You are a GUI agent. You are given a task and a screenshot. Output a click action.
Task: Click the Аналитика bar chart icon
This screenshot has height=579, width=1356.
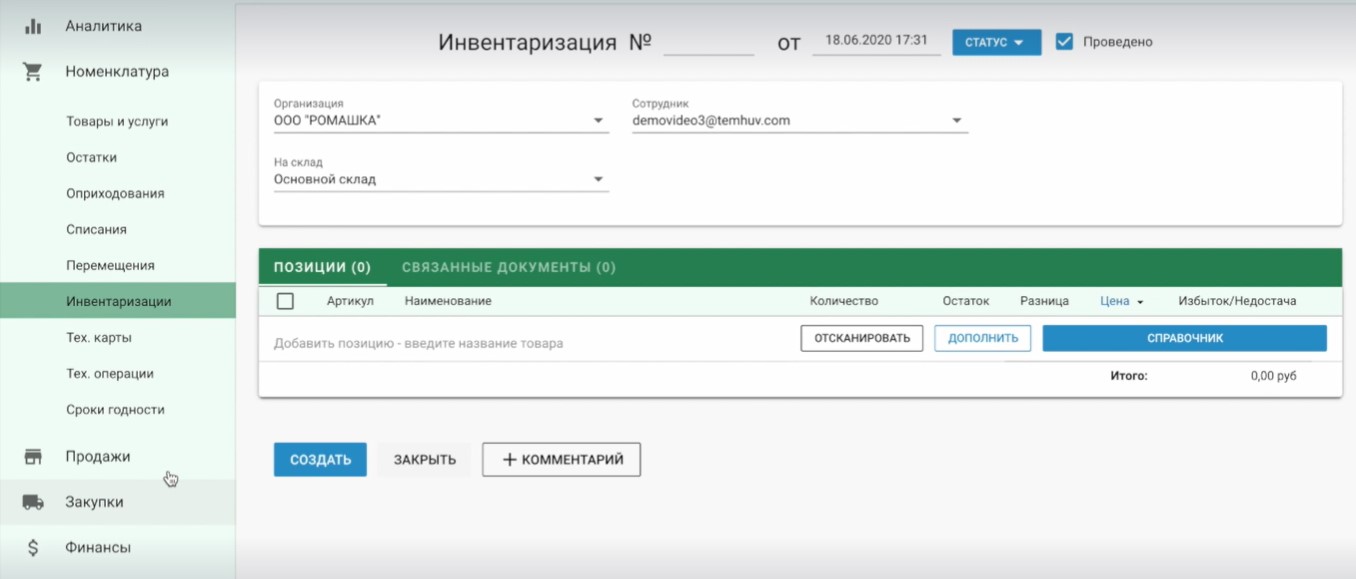(x=33, y=26)
